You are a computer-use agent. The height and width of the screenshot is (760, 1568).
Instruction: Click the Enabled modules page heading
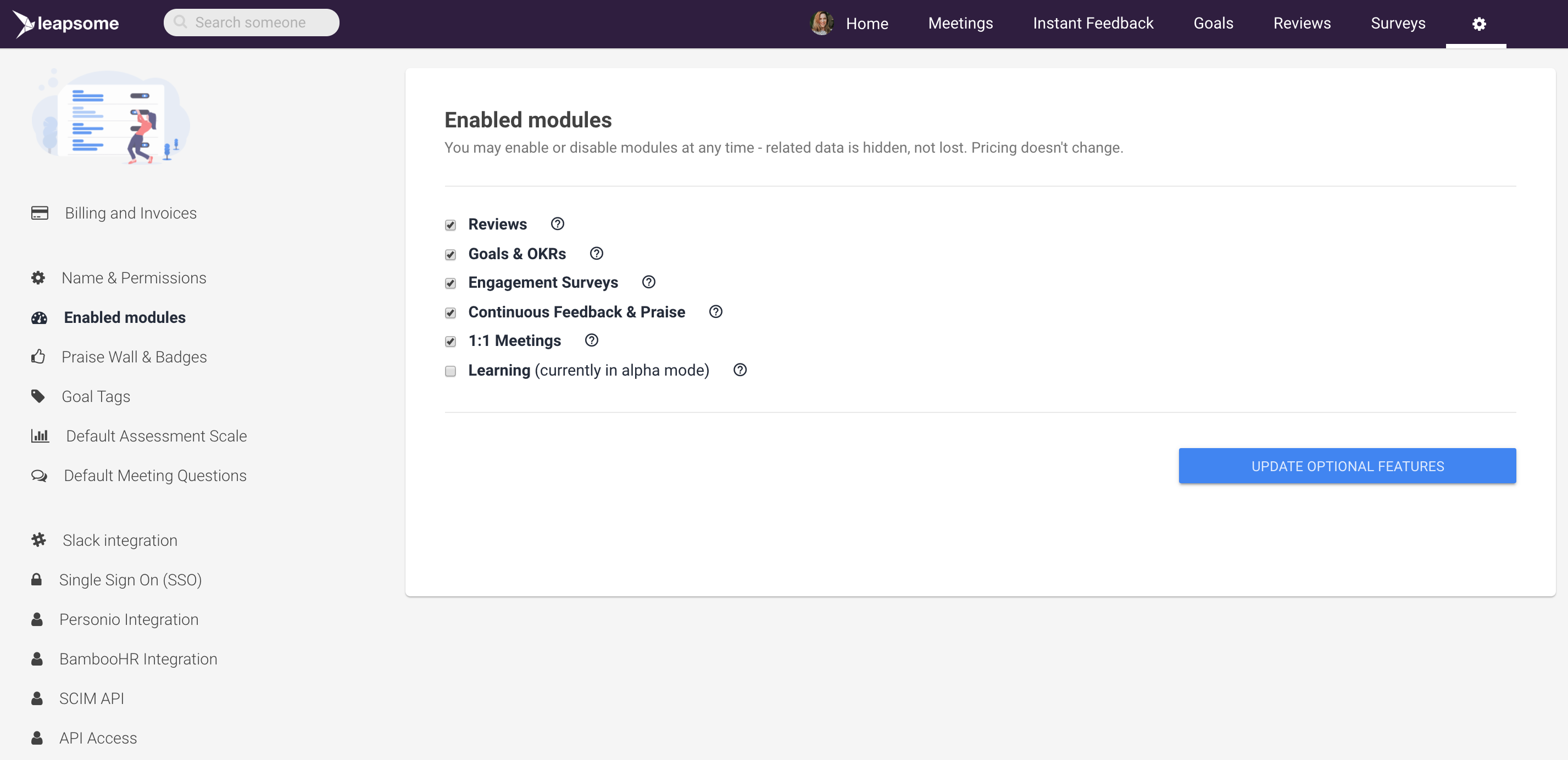pos(528,120)
